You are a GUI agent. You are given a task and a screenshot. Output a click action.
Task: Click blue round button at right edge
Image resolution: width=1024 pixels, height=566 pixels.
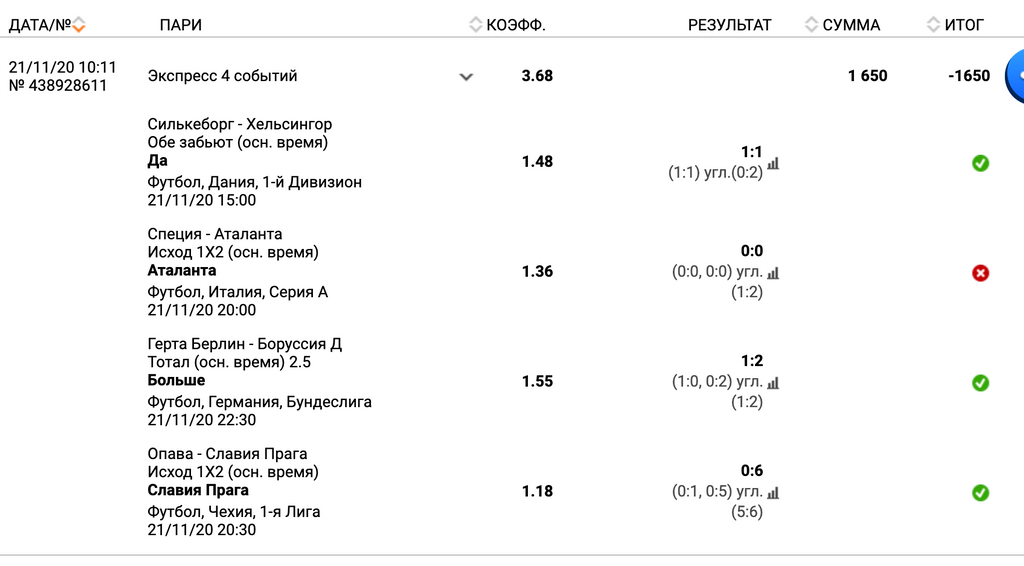[1014, 76]
